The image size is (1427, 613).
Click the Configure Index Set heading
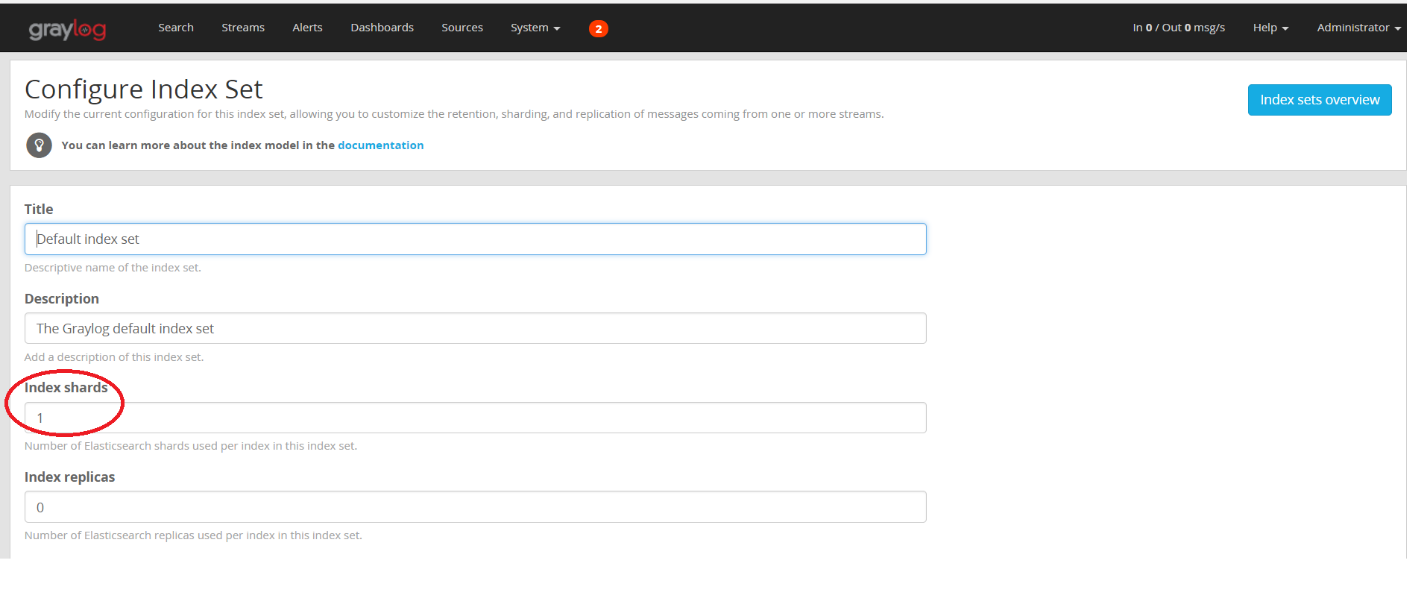pos(144,89)
